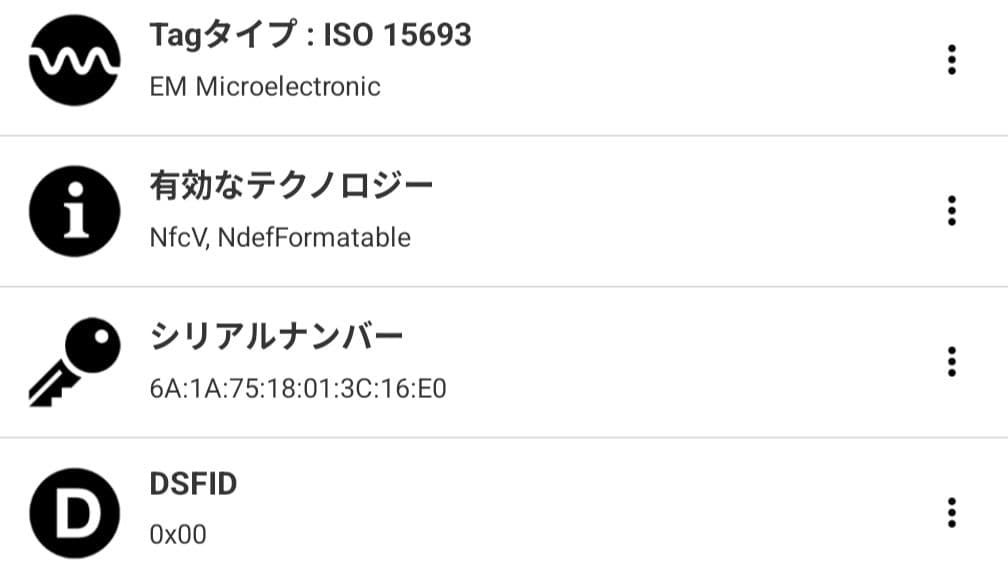Open the three-dot menu for DSFID
The image size is (1008, 567).
point(951,513)
